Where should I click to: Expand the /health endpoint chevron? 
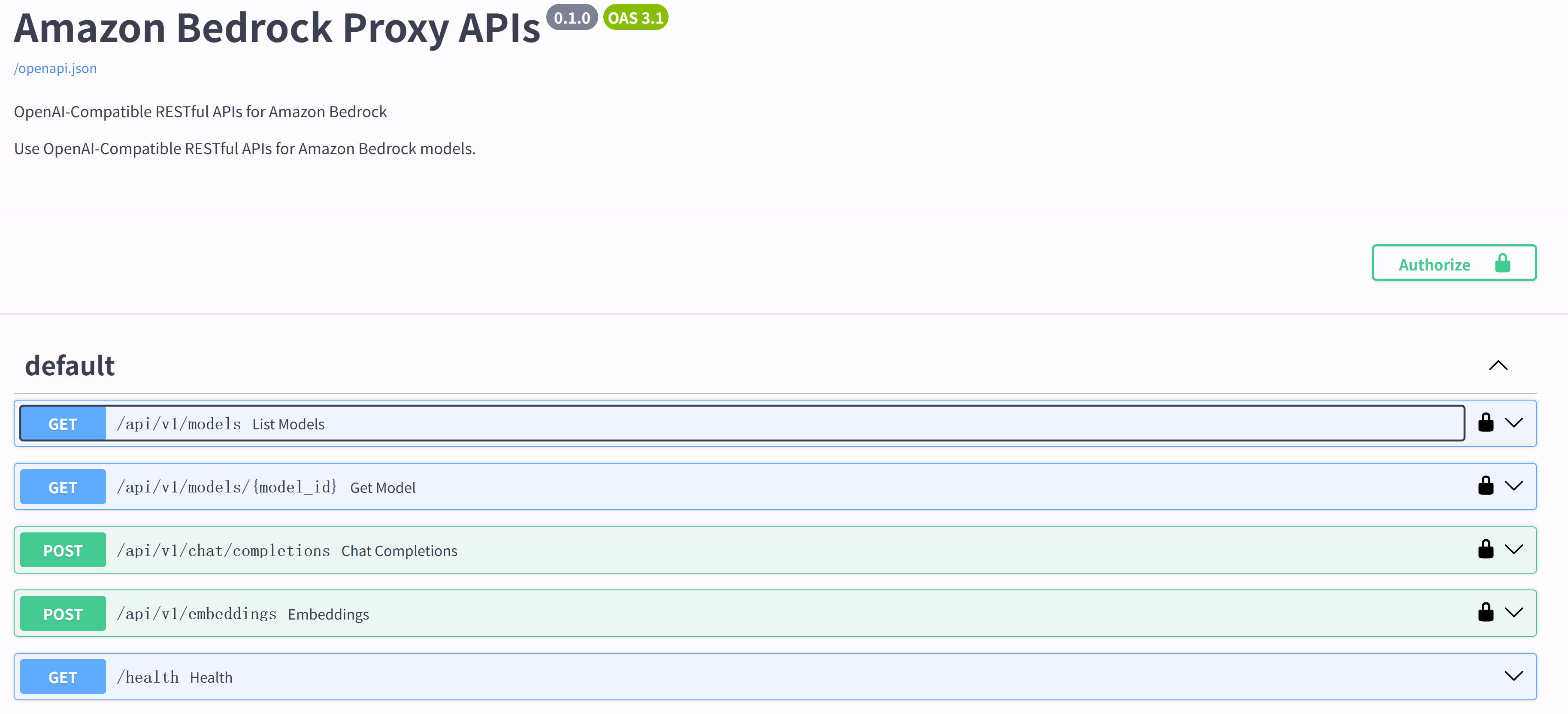tap(1514, 676)
